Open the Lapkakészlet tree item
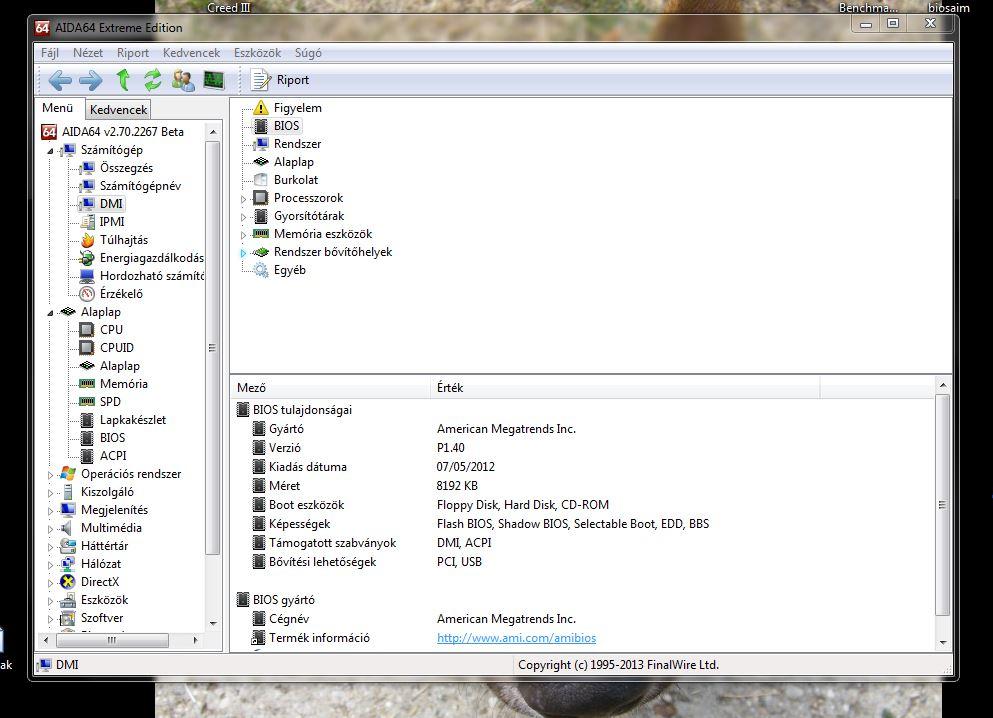This screenshot has height=718, width=993. tap(133, 420)
